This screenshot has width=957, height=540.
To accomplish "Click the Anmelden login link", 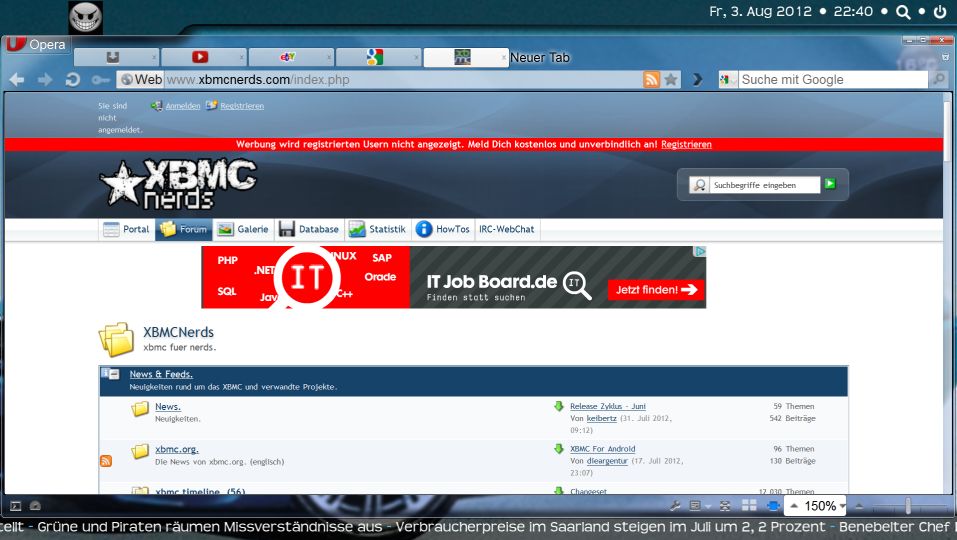I will tap(182, 106).
